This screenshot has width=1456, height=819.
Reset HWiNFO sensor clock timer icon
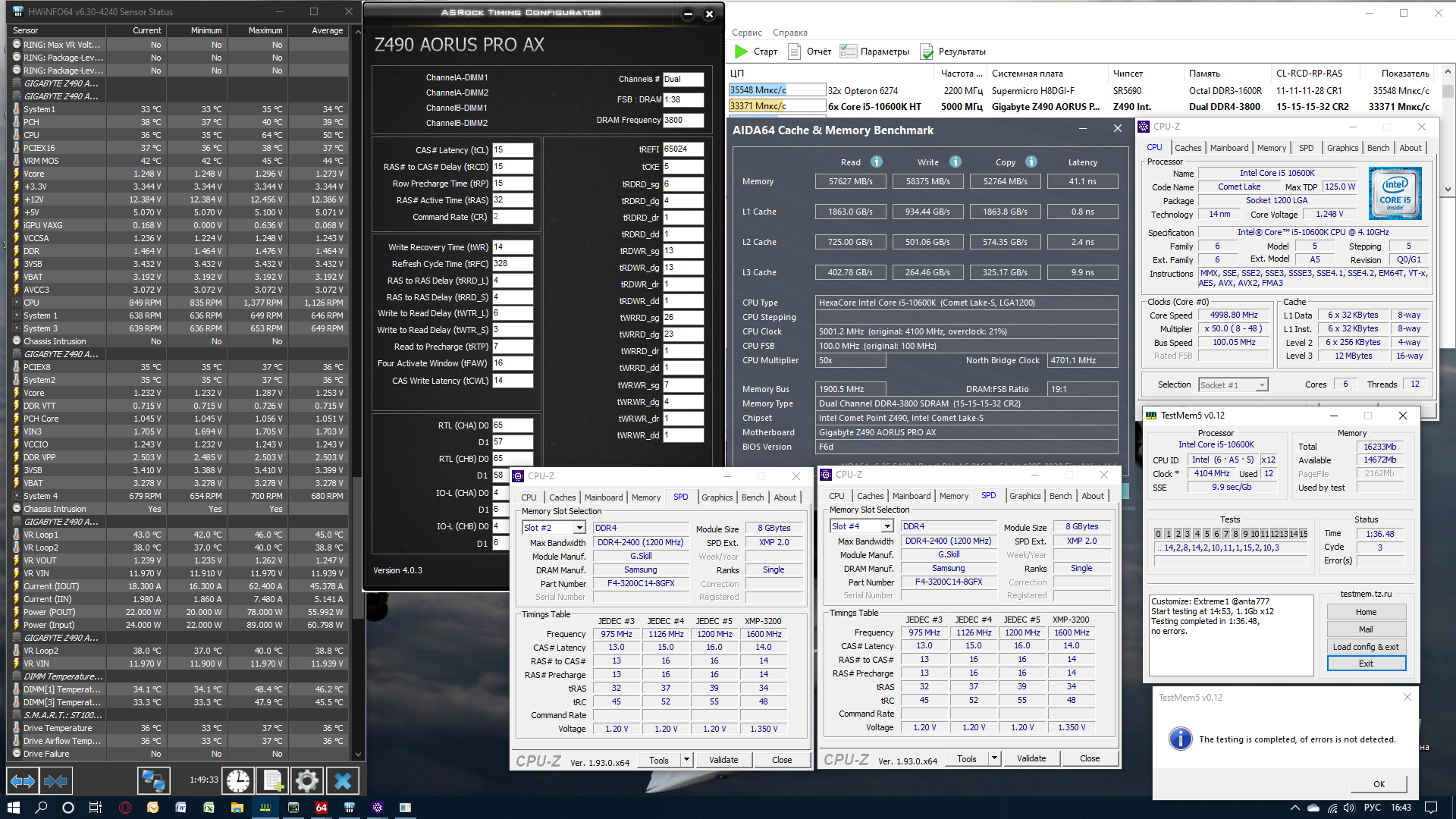click(237, 780)
